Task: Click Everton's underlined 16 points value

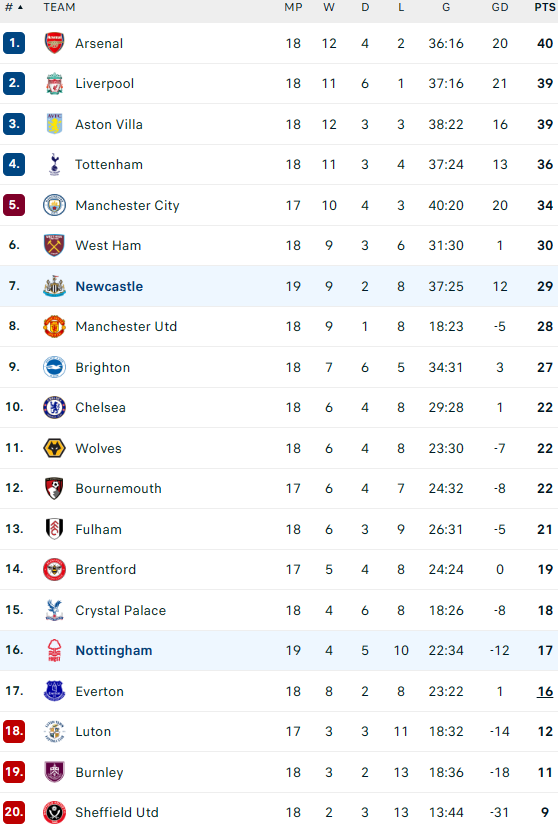Action: point(545,691)
